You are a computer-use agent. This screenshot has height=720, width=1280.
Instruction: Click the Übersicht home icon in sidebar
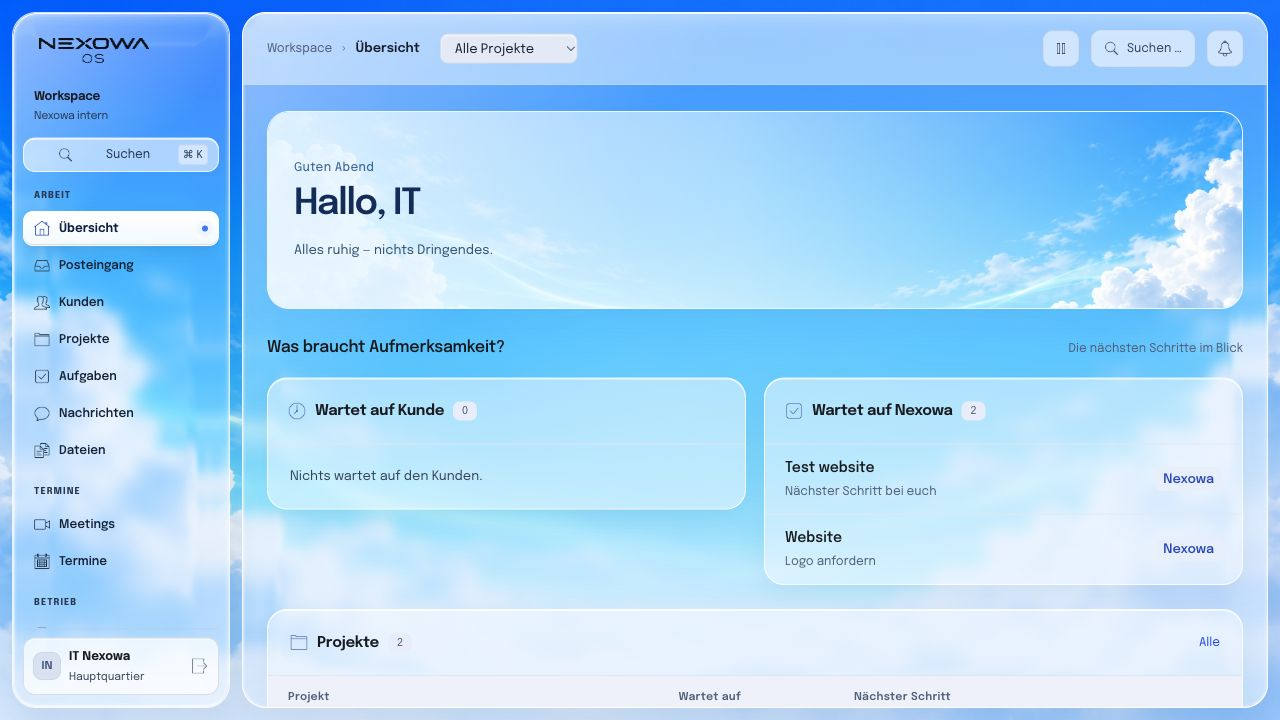[x=42, y=228]
